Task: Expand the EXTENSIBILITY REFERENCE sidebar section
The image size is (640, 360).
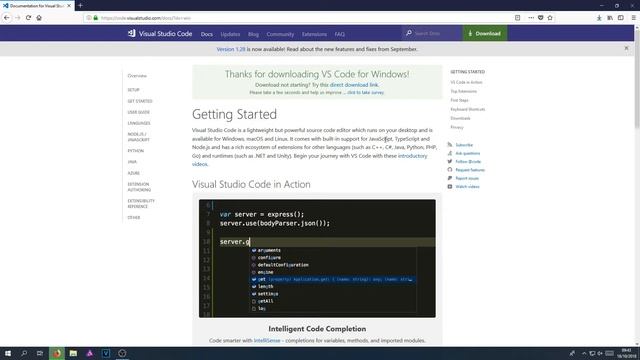Action: click(141, 204)
